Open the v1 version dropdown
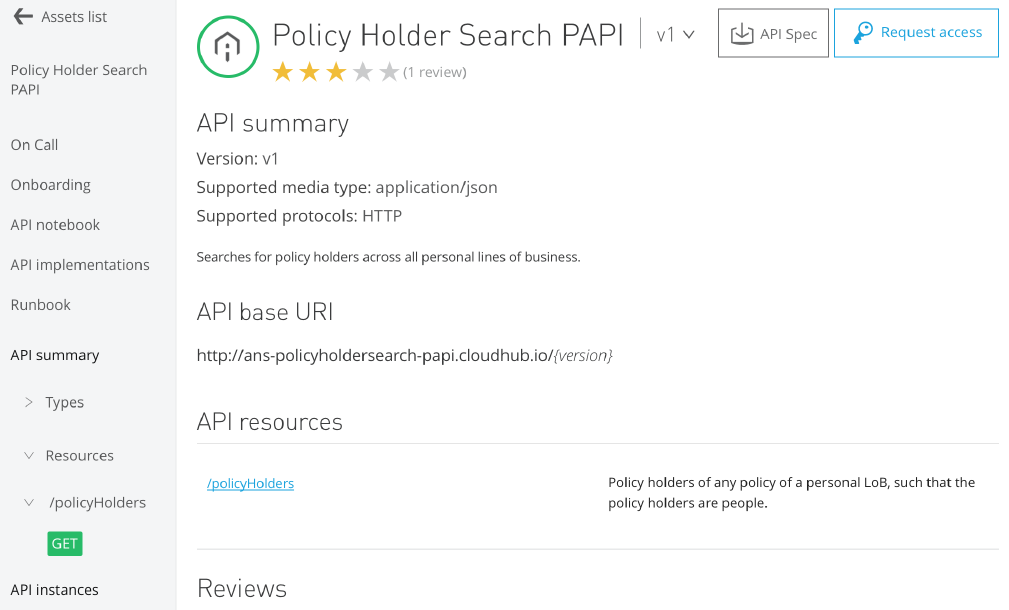The image size is (1009, 610). coord(676,35)
